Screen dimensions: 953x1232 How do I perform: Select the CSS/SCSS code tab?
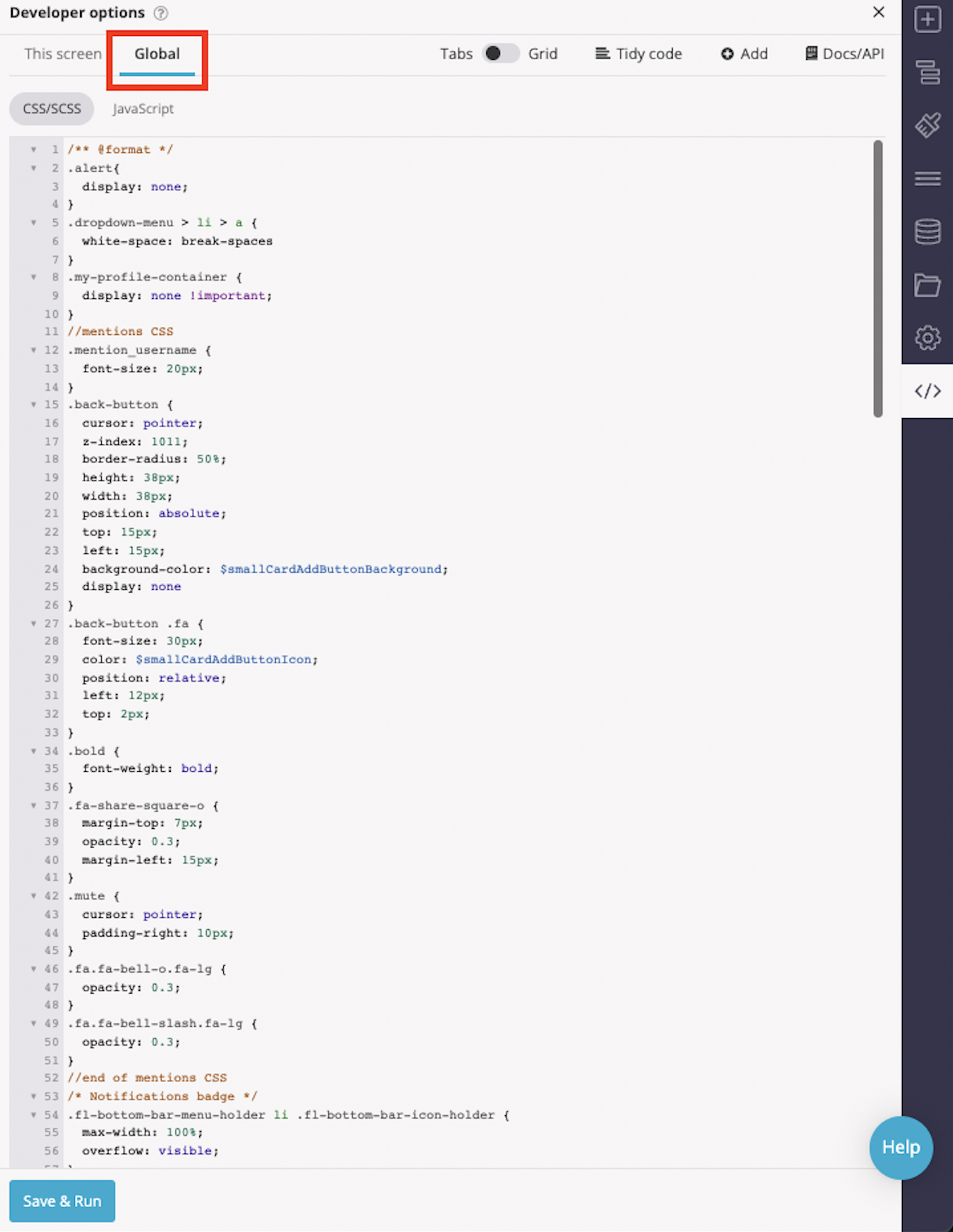pos(52,109)
